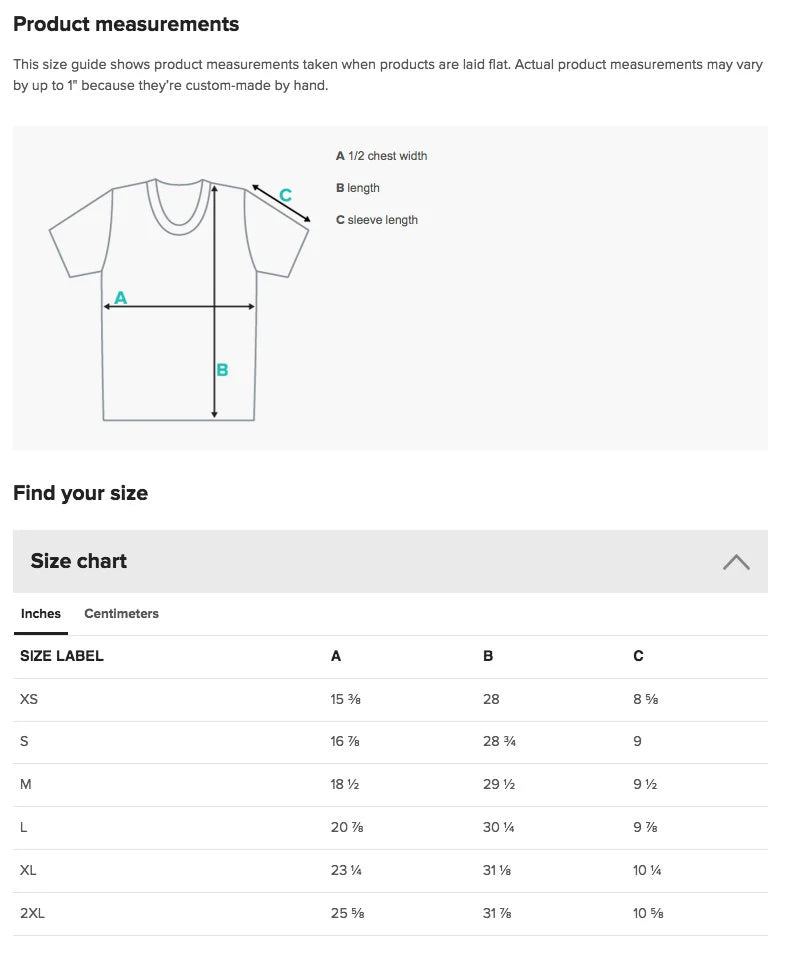Screen dimensions: 785x961
Task: Click the XL chest width value 23 ¼
Action: tap(345, 870)
